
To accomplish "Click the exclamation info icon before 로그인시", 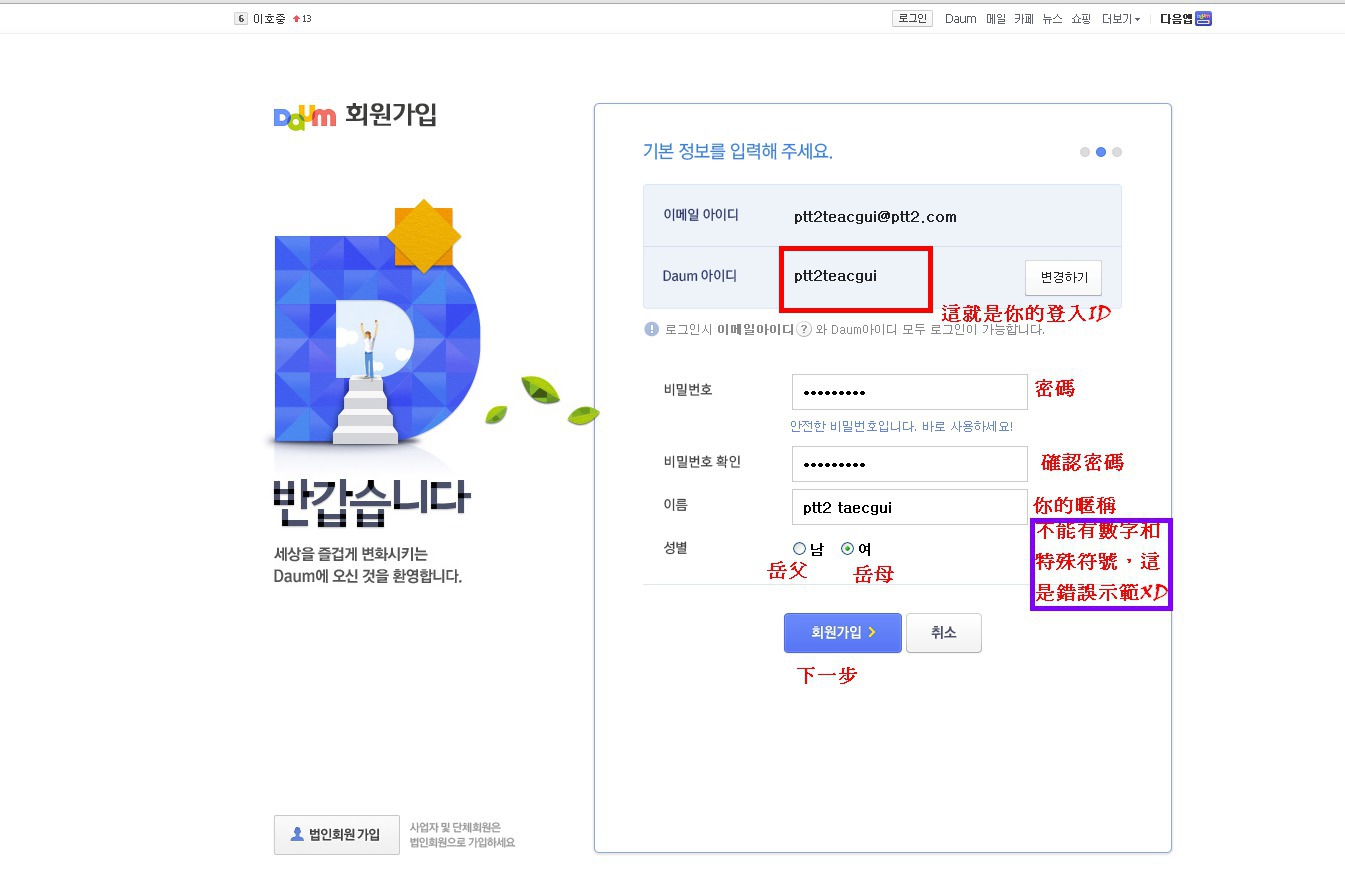I will [x=652, y=329].
